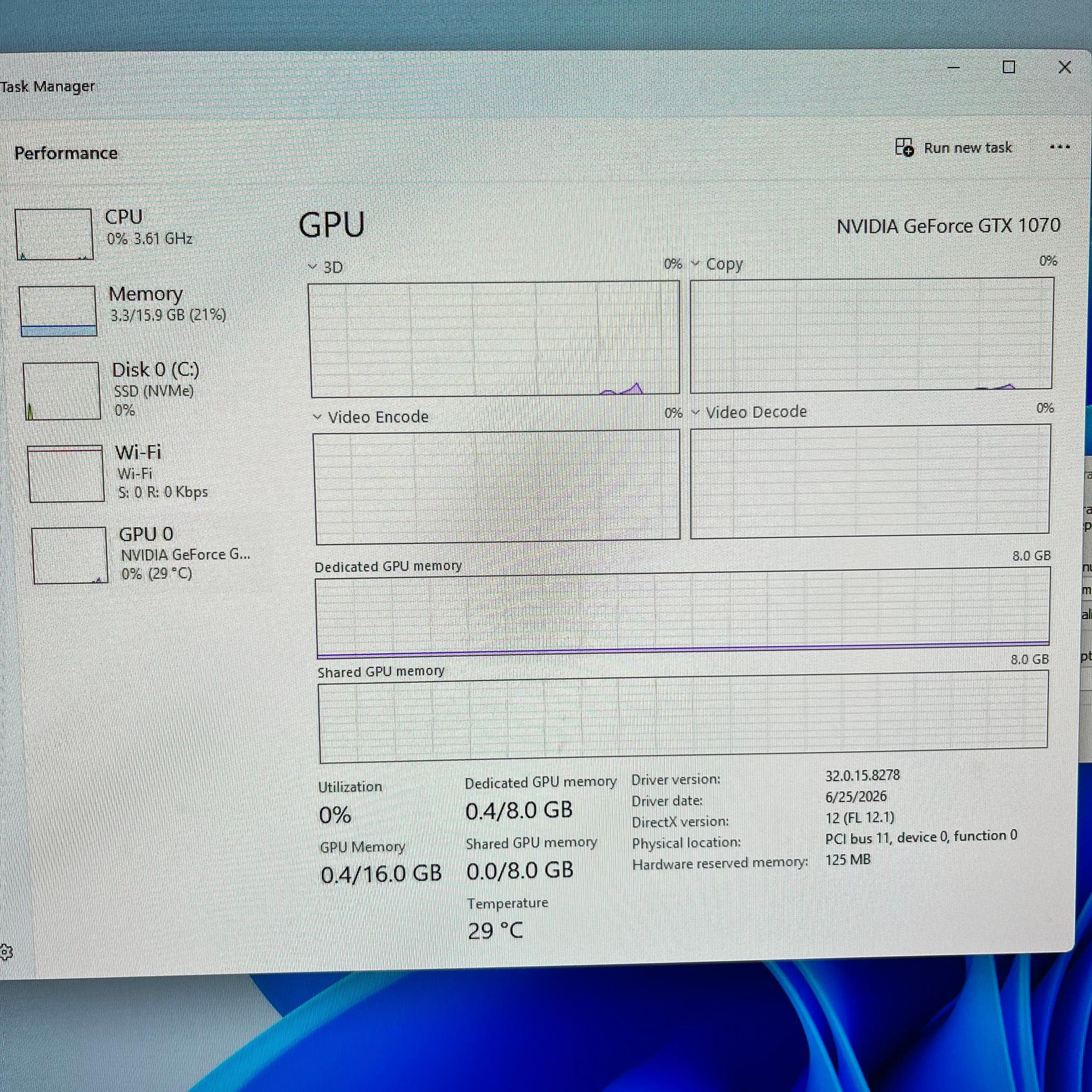The height and width of the screenshot is (1092, 1092).
Task: Click the Run new task label
Action: pyautogui.click(x=968, y=148)
